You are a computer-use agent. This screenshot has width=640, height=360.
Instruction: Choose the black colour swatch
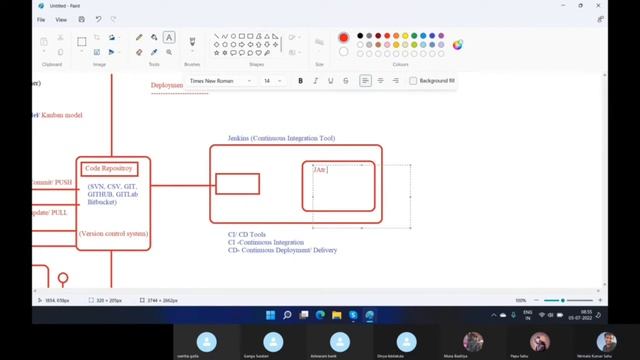click(360, 36)
